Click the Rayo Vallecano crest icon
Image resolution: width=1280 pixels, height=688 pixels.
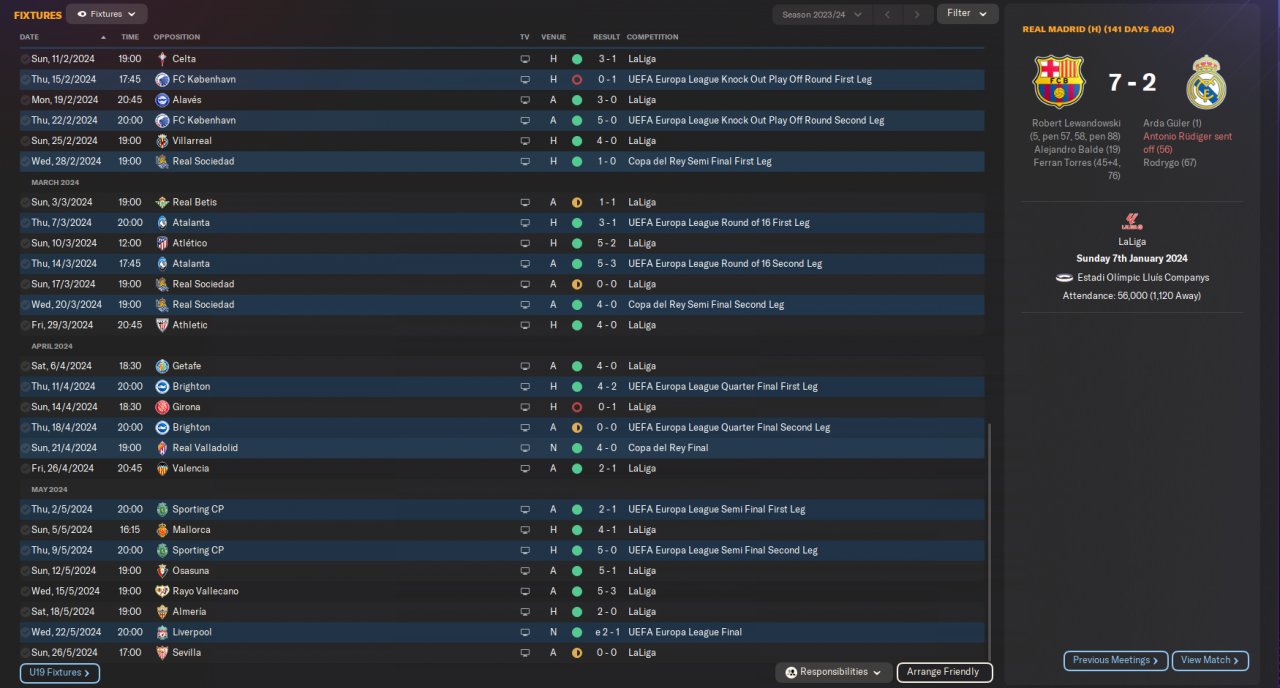(x=162, y=591)
